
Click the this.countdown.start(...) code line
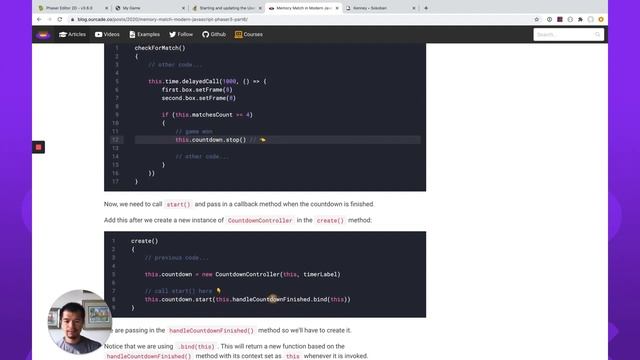[248, 299]
